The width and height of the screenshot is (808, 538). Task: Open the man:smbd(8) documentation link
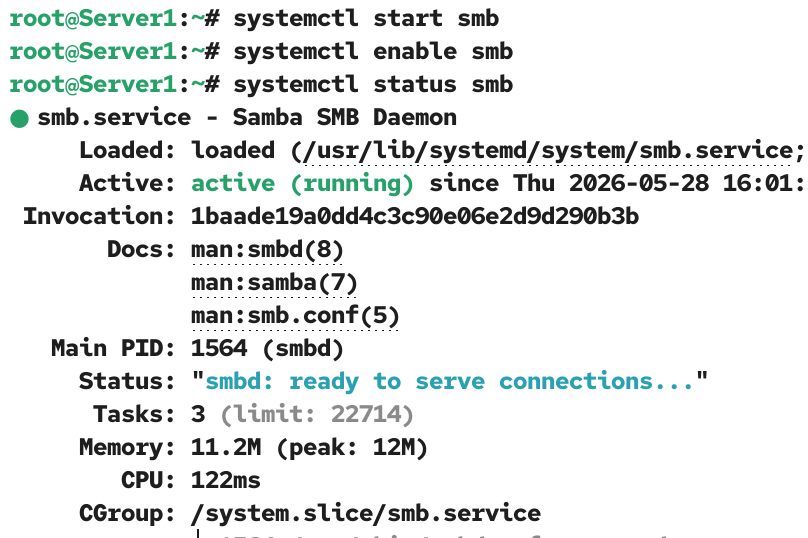click(267, 250)
